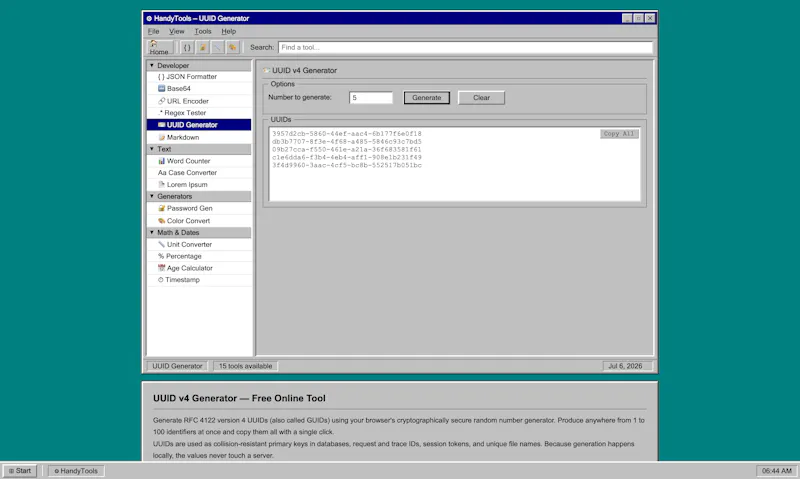
Task: Click the Copy All button
Action: [x=619, y=134]
